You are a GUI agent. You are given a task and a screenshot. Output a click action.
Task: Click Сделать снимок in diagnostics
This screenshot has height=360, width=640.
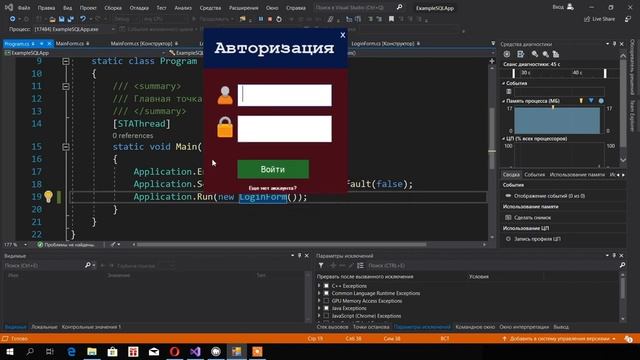point(532,218)
